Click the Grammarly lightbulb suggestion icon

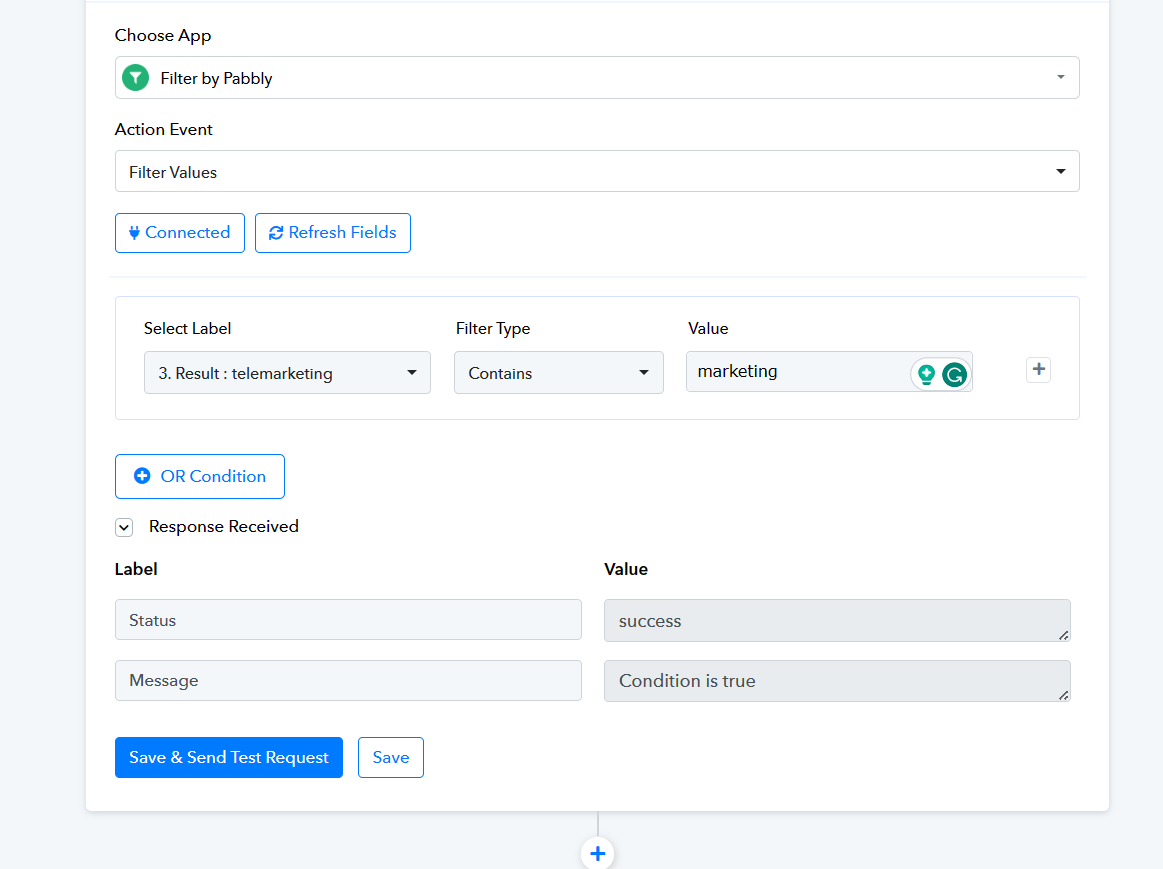point(926,375)
